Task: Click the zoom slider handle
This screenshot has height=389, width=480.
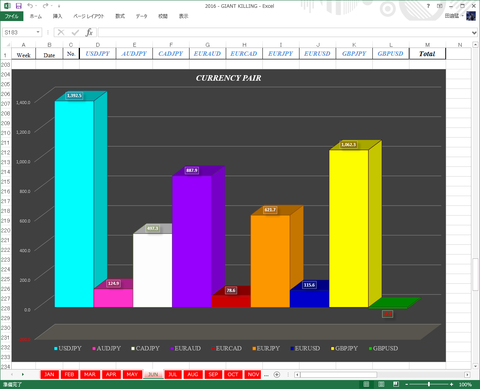Action: click(429, 384)
